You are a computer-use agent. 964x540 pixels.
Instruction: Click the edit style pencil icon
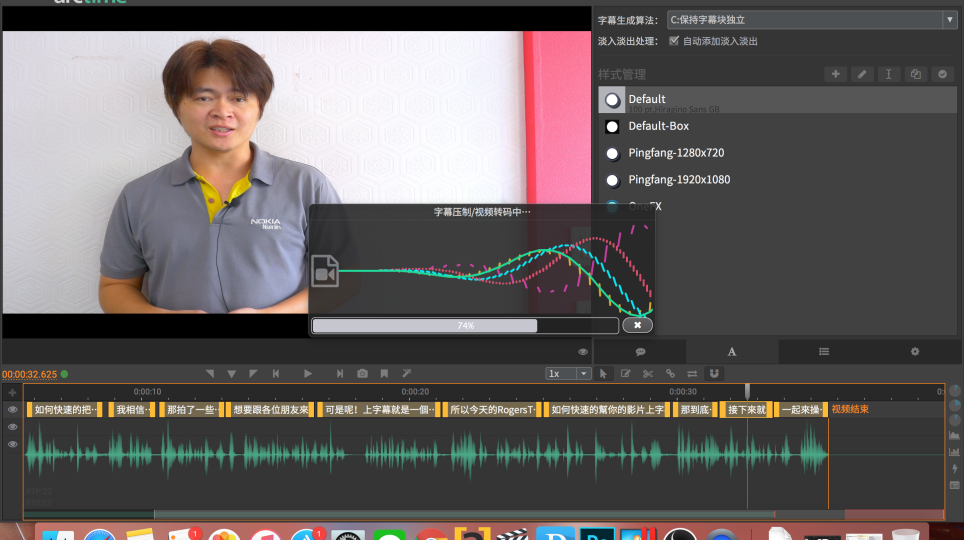862,75
